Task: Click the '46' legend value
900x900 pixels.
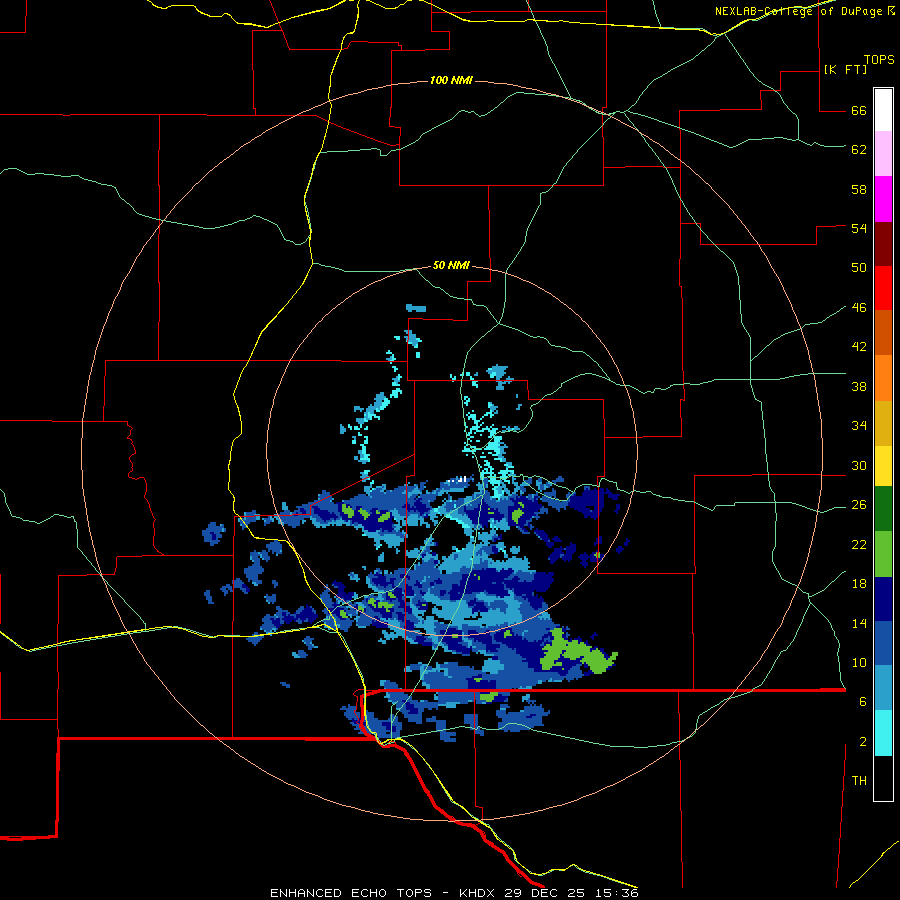Action: click(x=859, y=308)
